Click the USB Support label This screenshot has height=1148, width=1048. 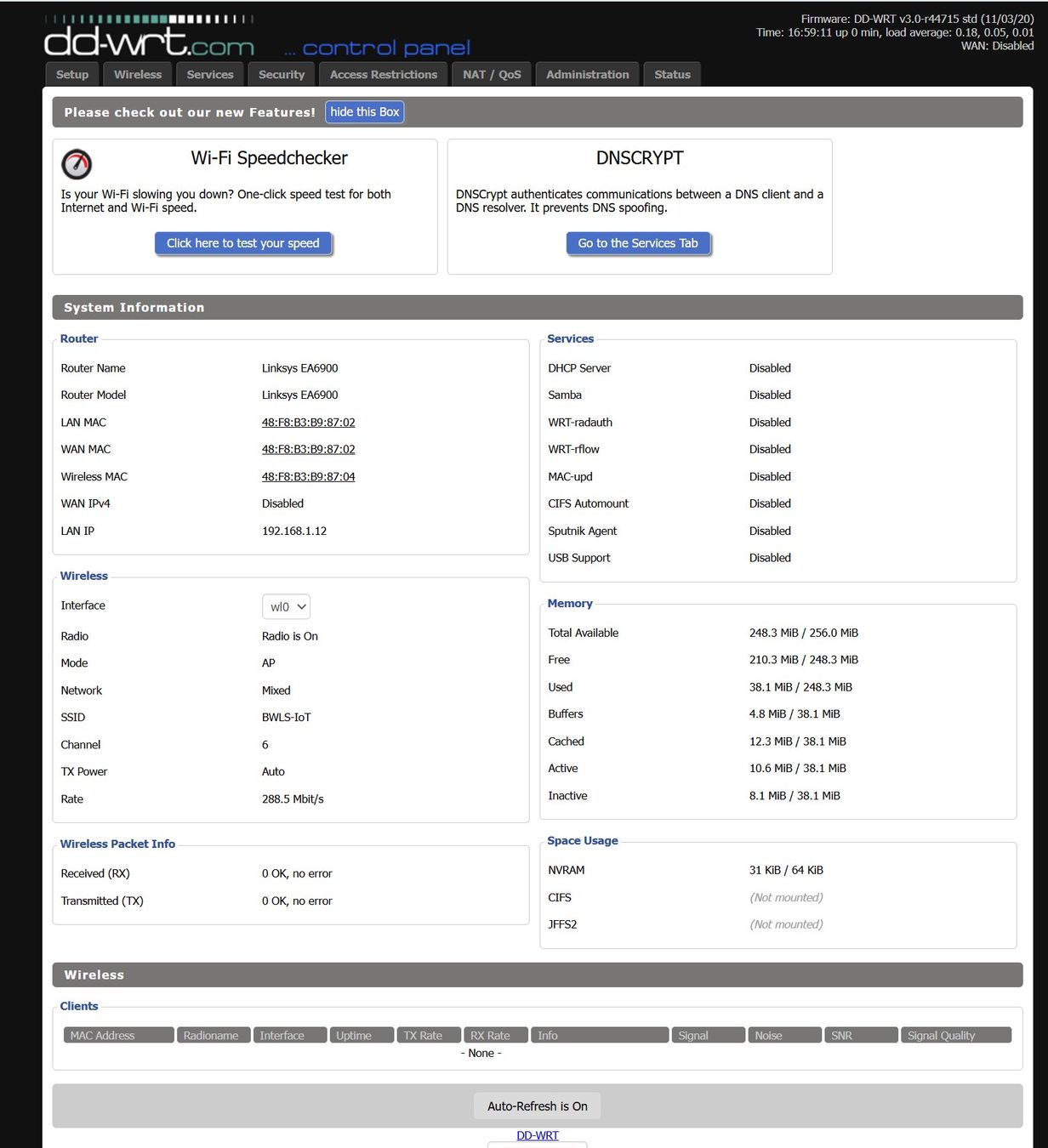pyautogui.click(x=579, y=558)
